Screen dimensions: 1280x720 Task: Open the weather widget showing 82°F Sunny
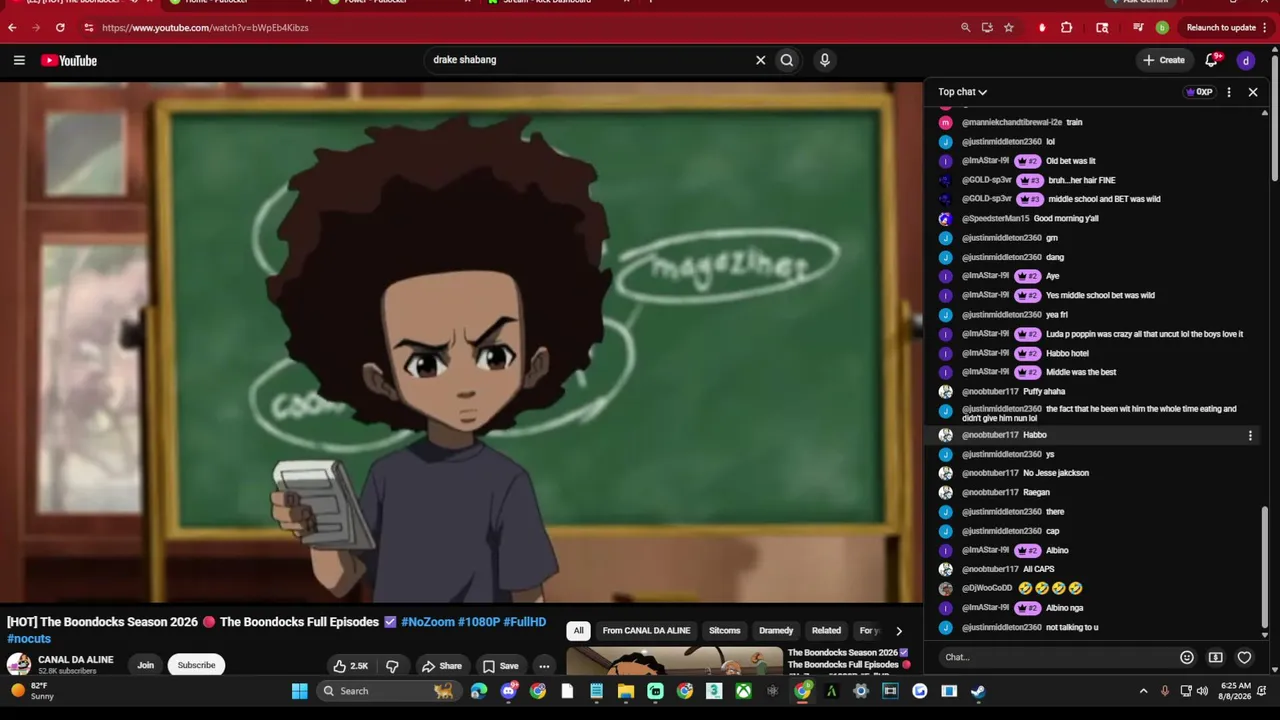click(33, 691)
